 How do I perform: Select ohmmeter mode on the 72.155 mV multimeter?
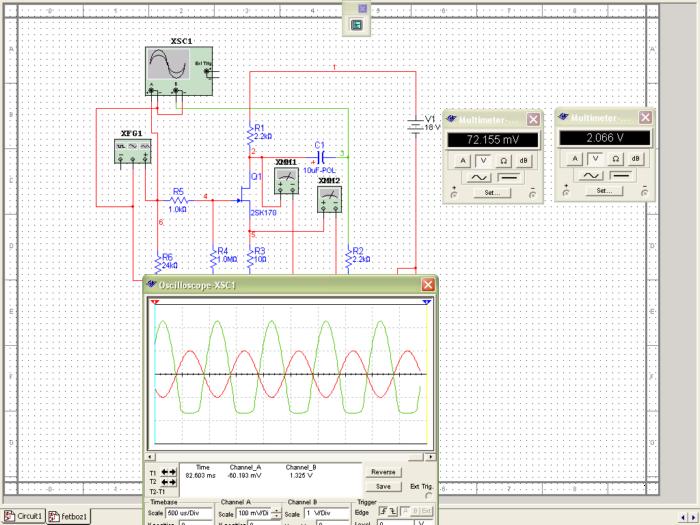point(503,161)
